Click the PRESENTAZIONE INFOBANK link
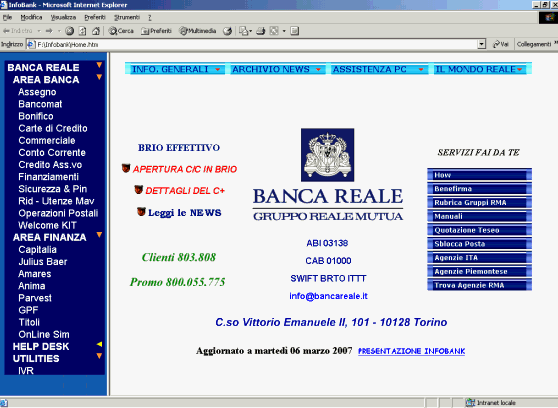The image size is (558, 408). point(411,351)
